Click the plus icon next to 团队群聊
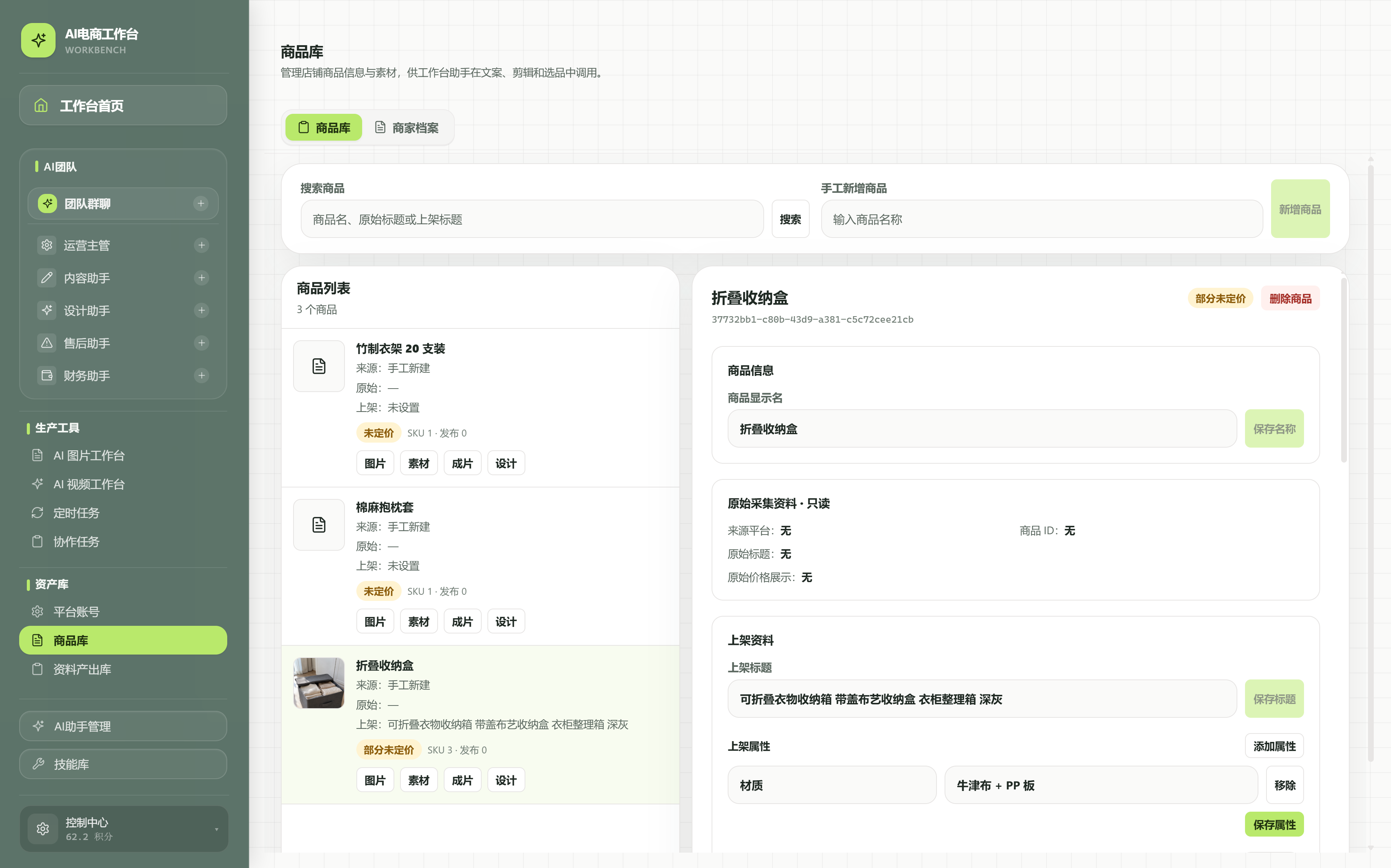 201,203
